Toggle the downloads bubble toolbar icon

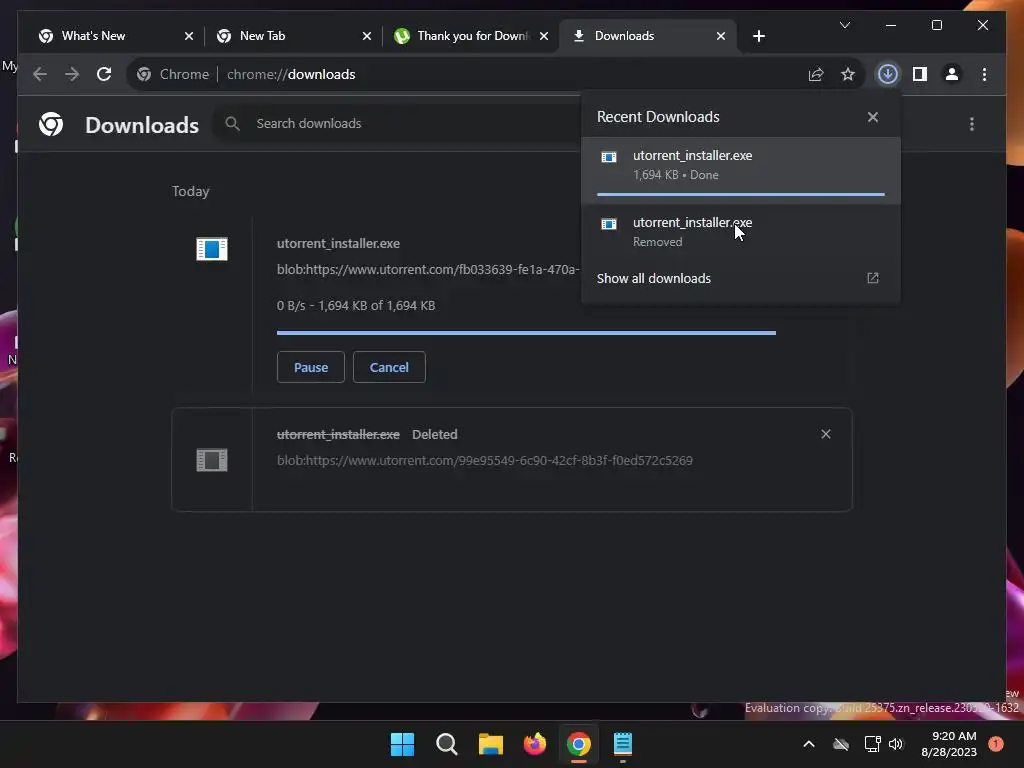click(888, 74)
